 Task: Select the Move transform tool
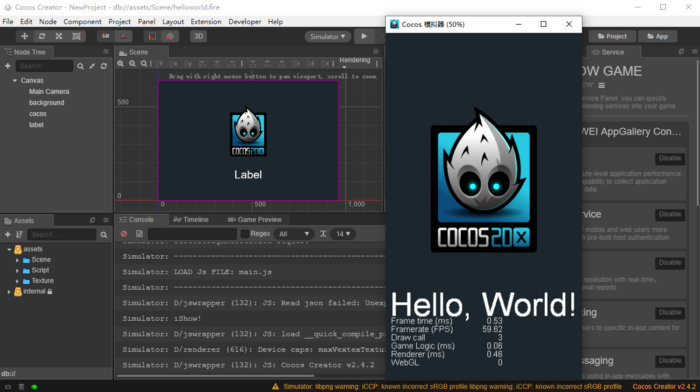point(25,36)
